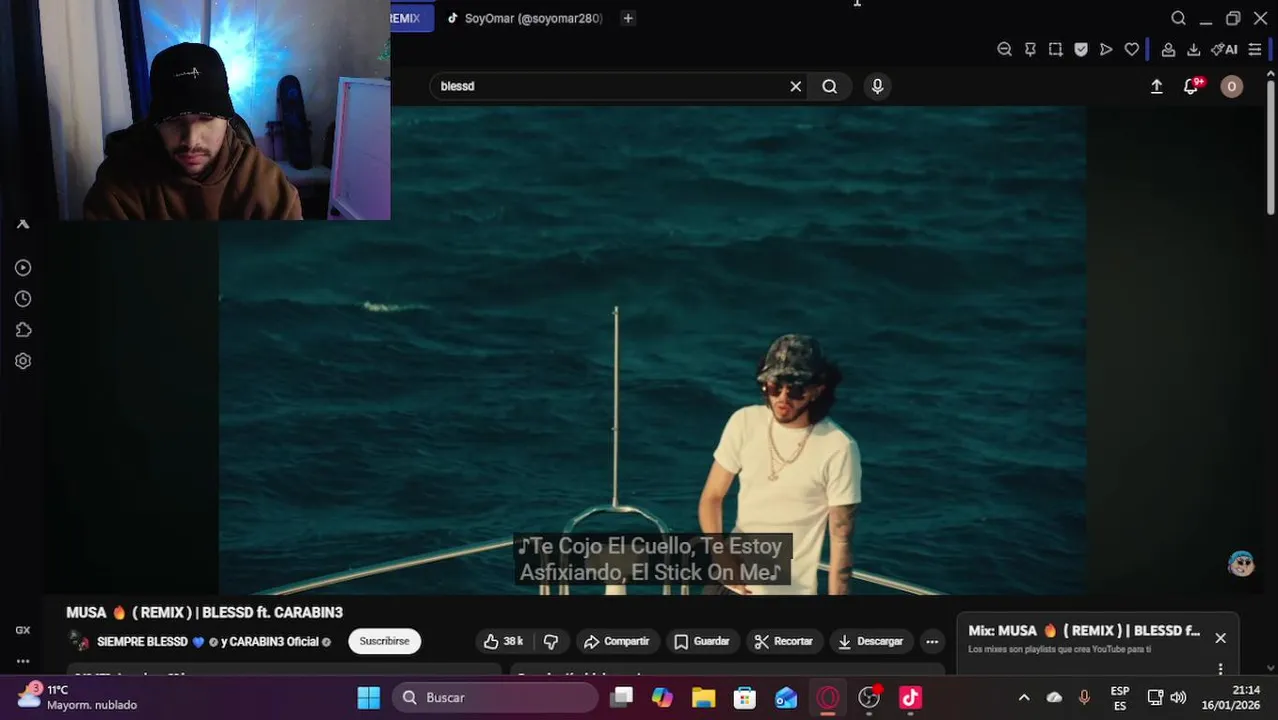Click the YouTube search magnifier button

pyautogui.click(x=830, y=86)
